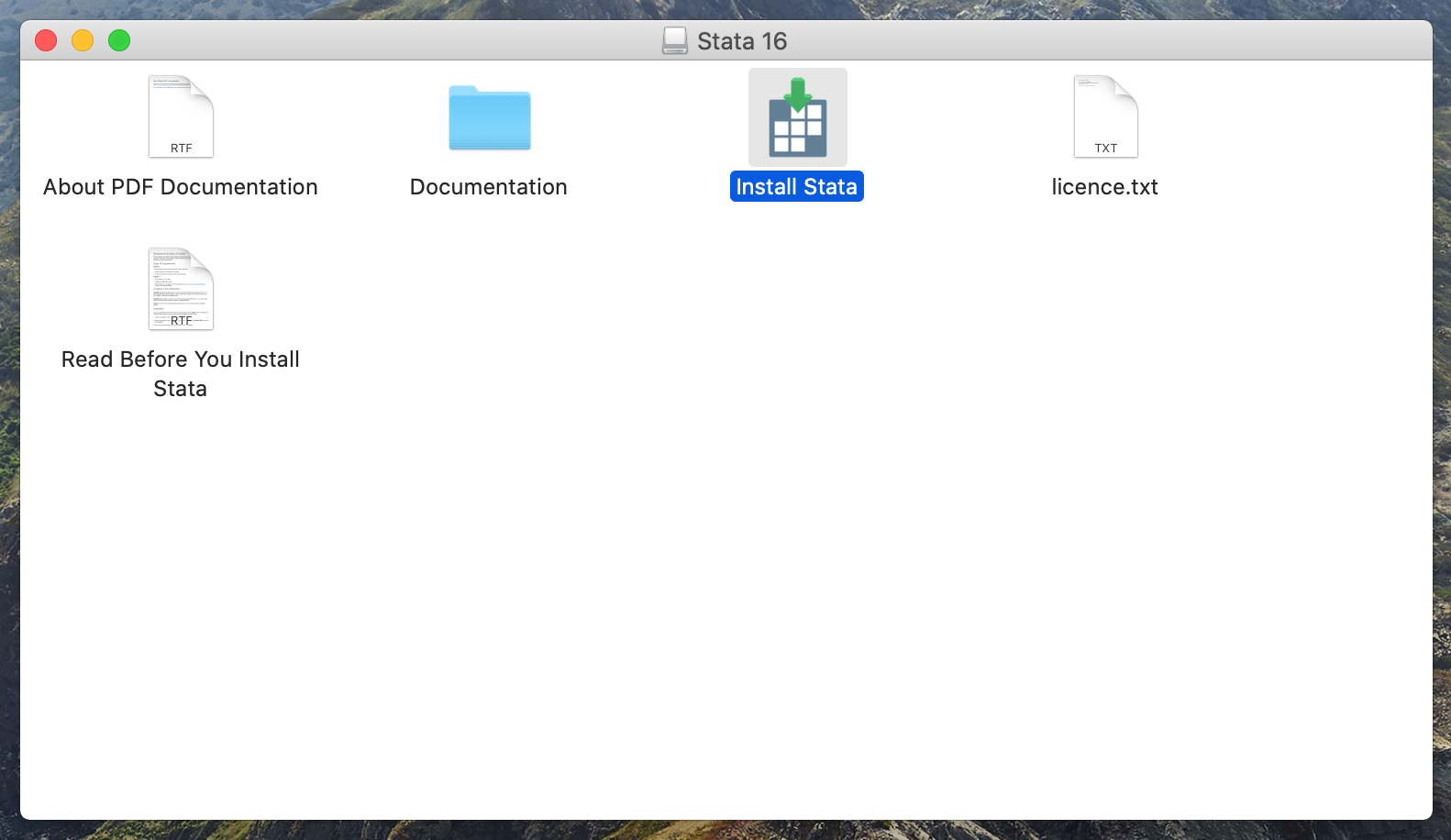Click the green arrow on the Install Stata icon
This screenshot has width=1451, height=840.
(798, 94)
